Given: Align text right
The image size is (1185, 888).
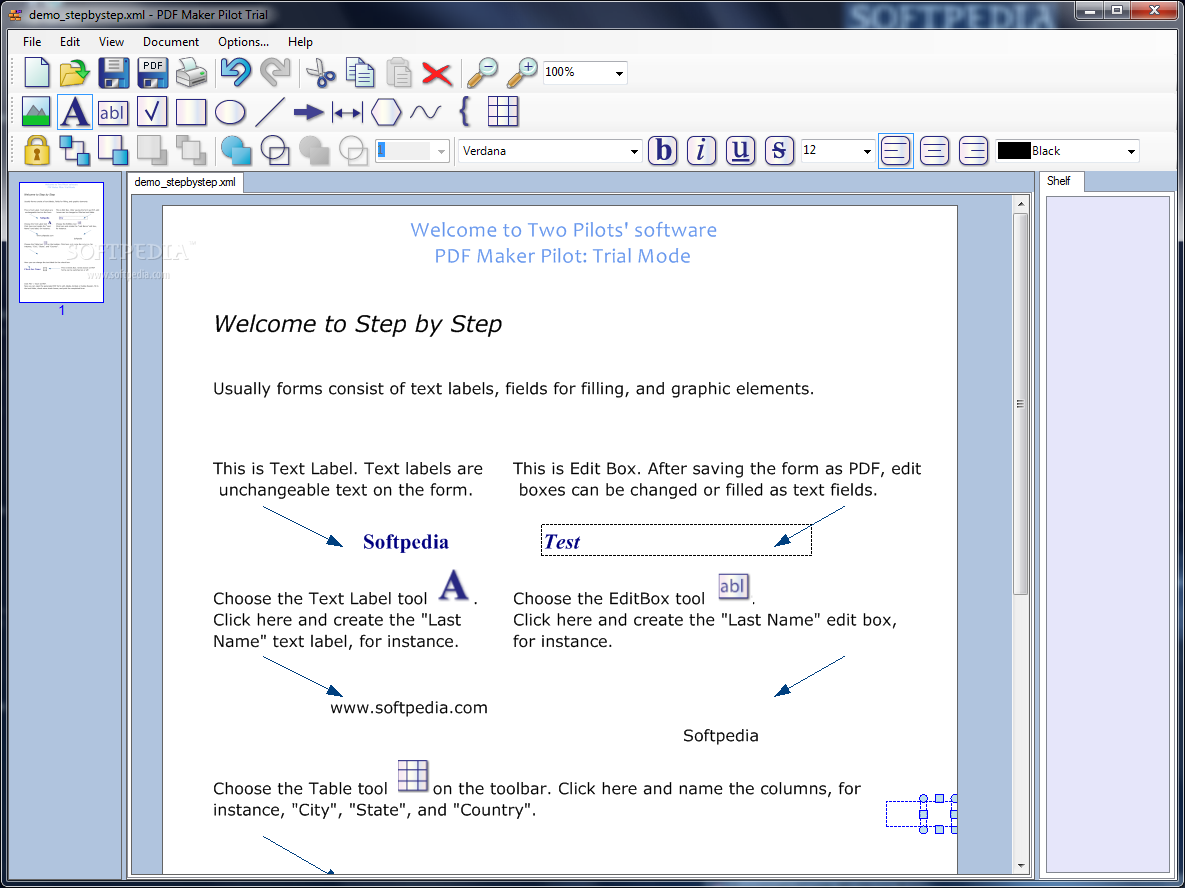Looking at the screenshot, I should [x=973, y=150].
